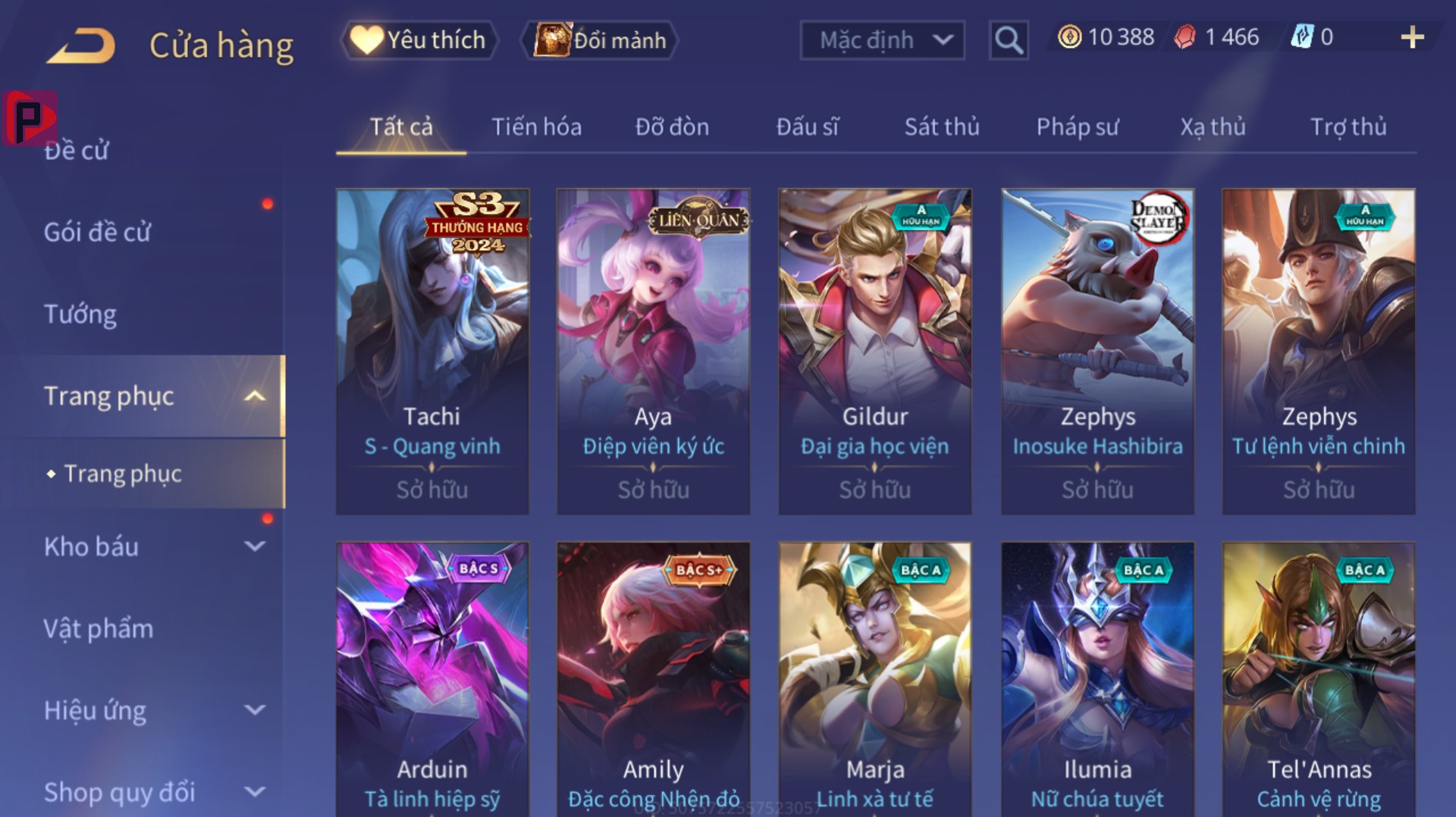Viewport: 1456px width, 817px height.
Task: Expand the Hiệu ứng sidebar section
Action: click(x=256, y=709)
